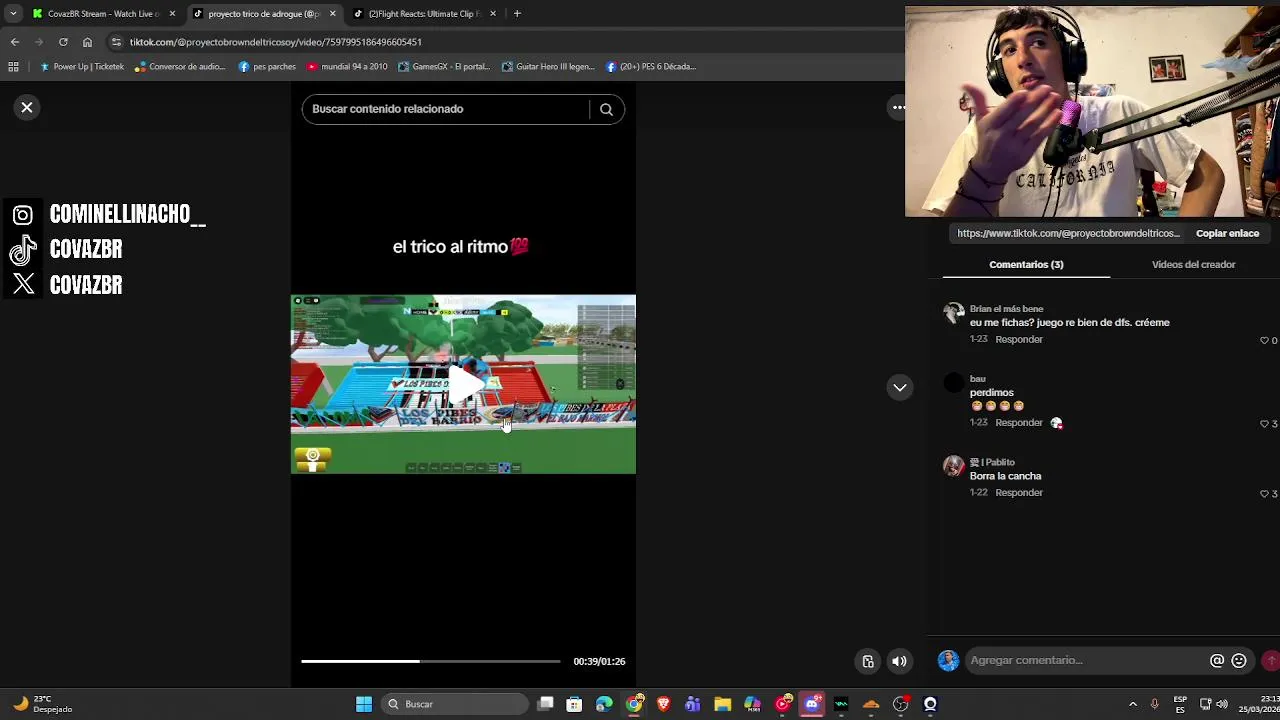Click the tiktok.com address bar URL
Image resolution: width=1280 pixels, height=720 pixels.
coord(275,42)
